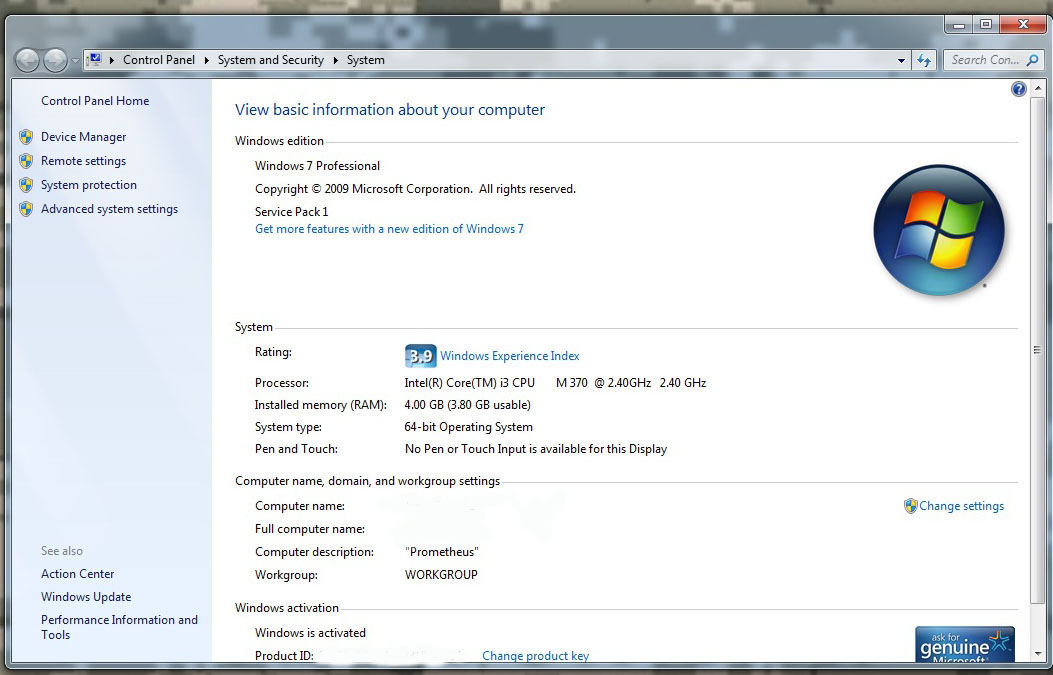Open the Help question mark icon

pos(1019,89)
